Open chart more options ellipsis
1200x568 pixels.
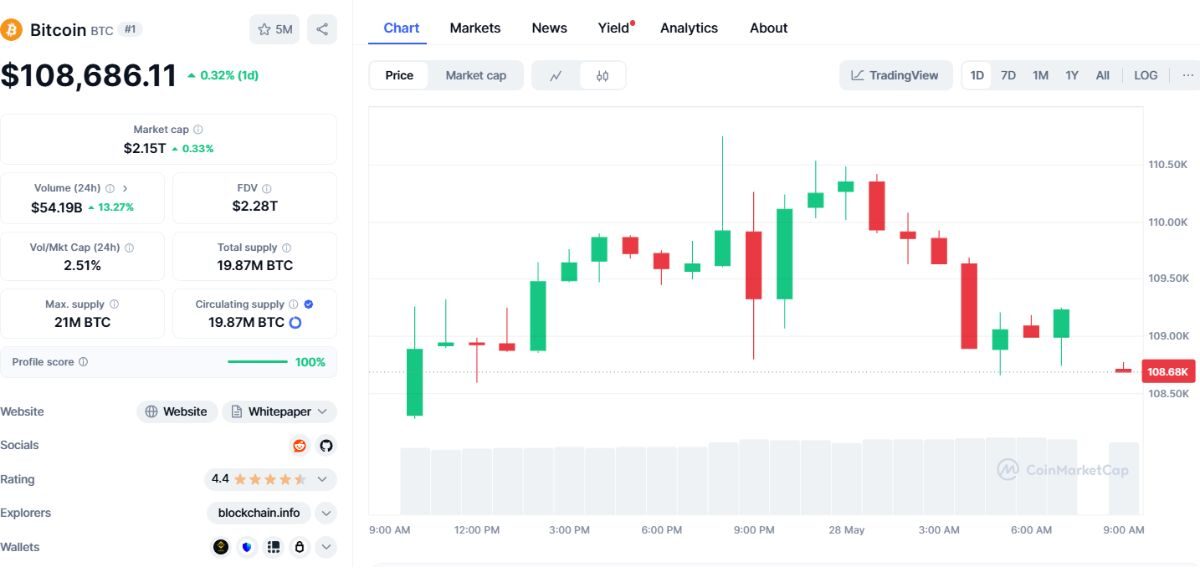point(1187,75)
